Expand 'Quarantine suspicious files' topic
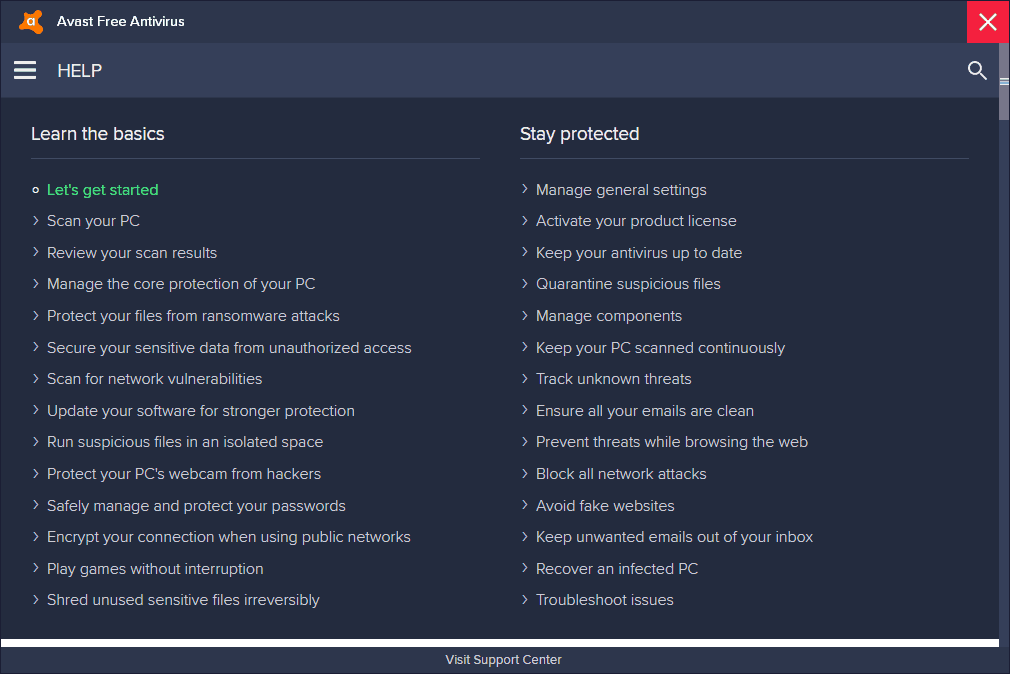 (x=628, y=283)
